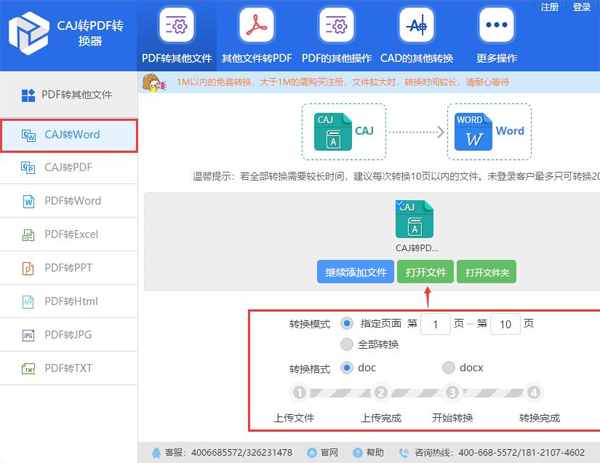The image size is (600, 463).
Task: Click the 打开文件夹 button
Action: (486, 272)
